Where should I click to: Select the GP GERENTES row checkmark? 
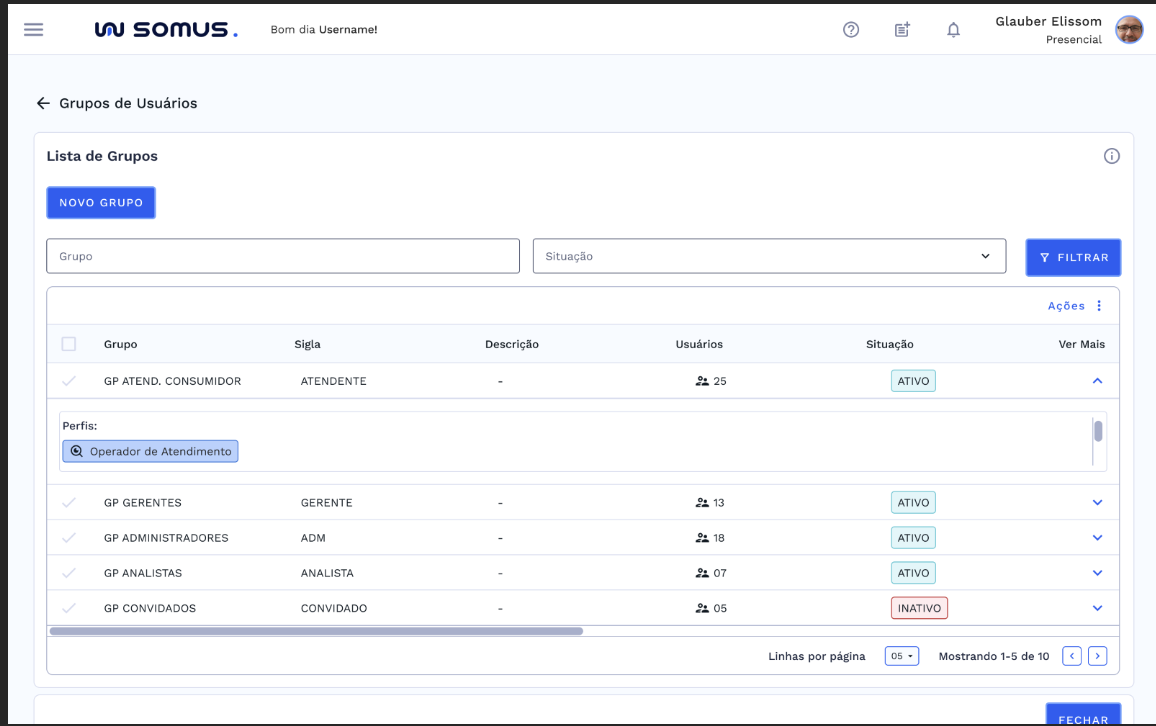[69, 503]
